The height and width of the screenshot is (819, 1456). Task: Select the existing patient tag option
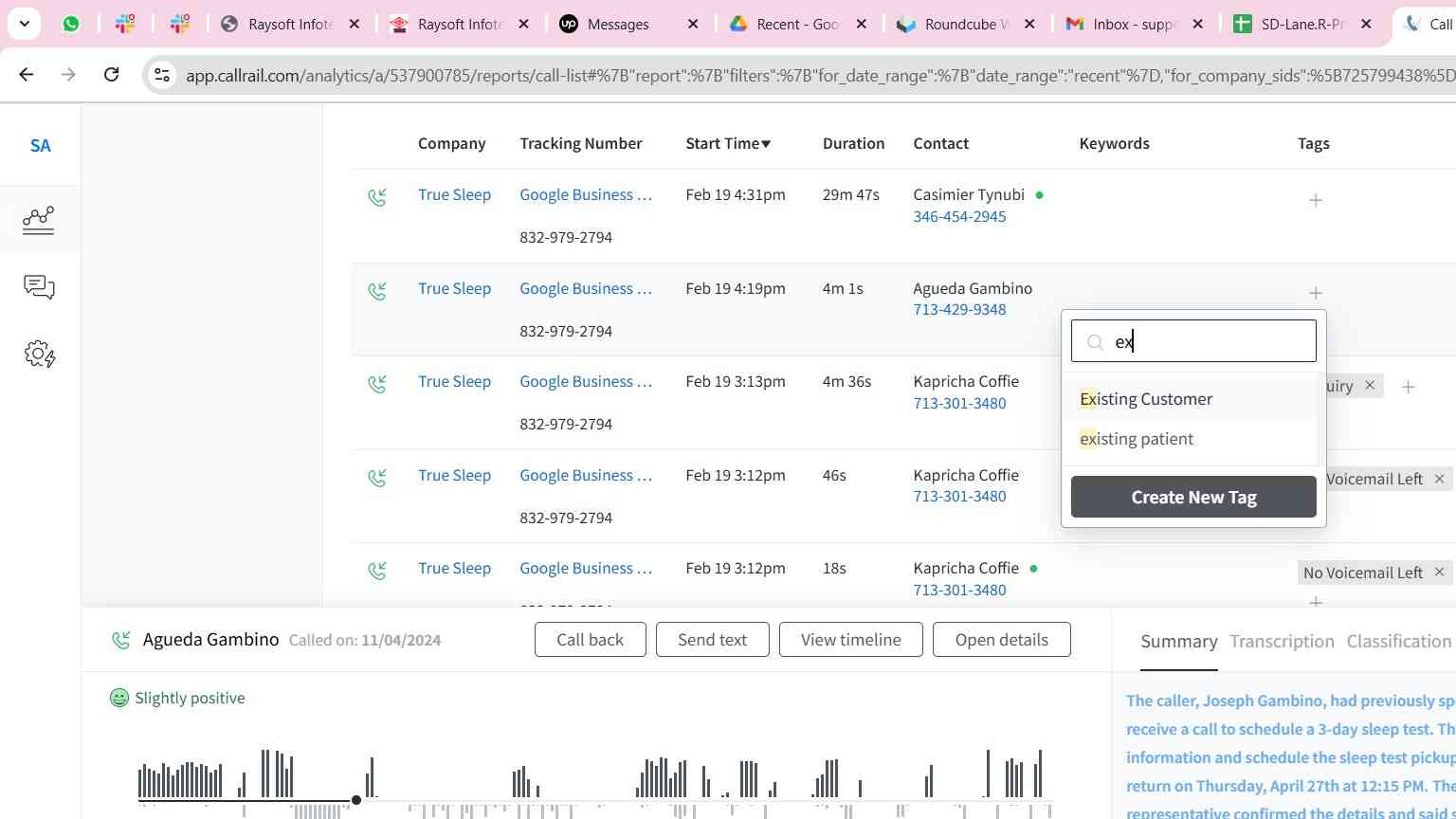(x=1193, y=439)
